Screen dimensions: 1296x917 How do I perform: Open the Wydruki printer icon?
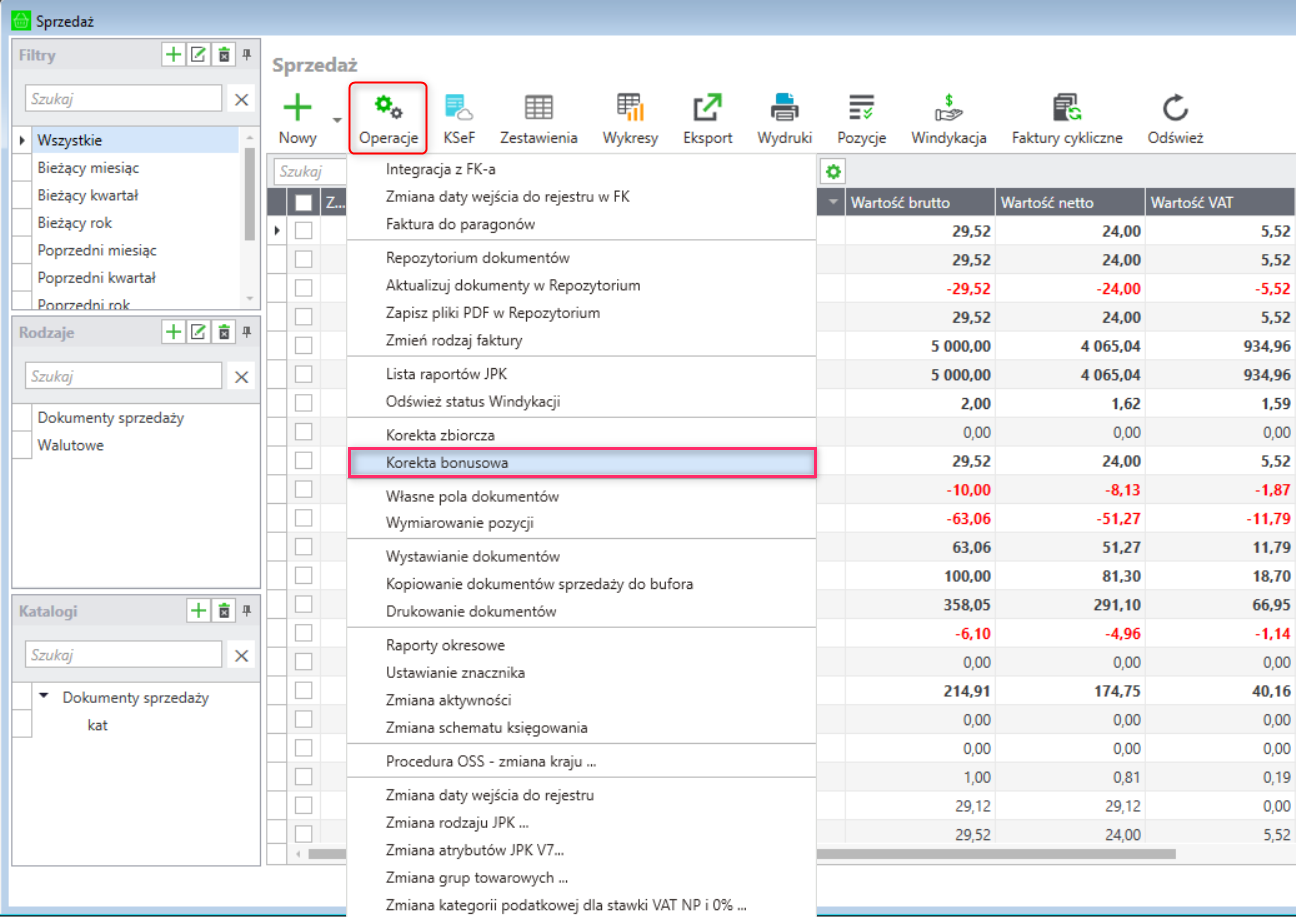tap(784, 108)
